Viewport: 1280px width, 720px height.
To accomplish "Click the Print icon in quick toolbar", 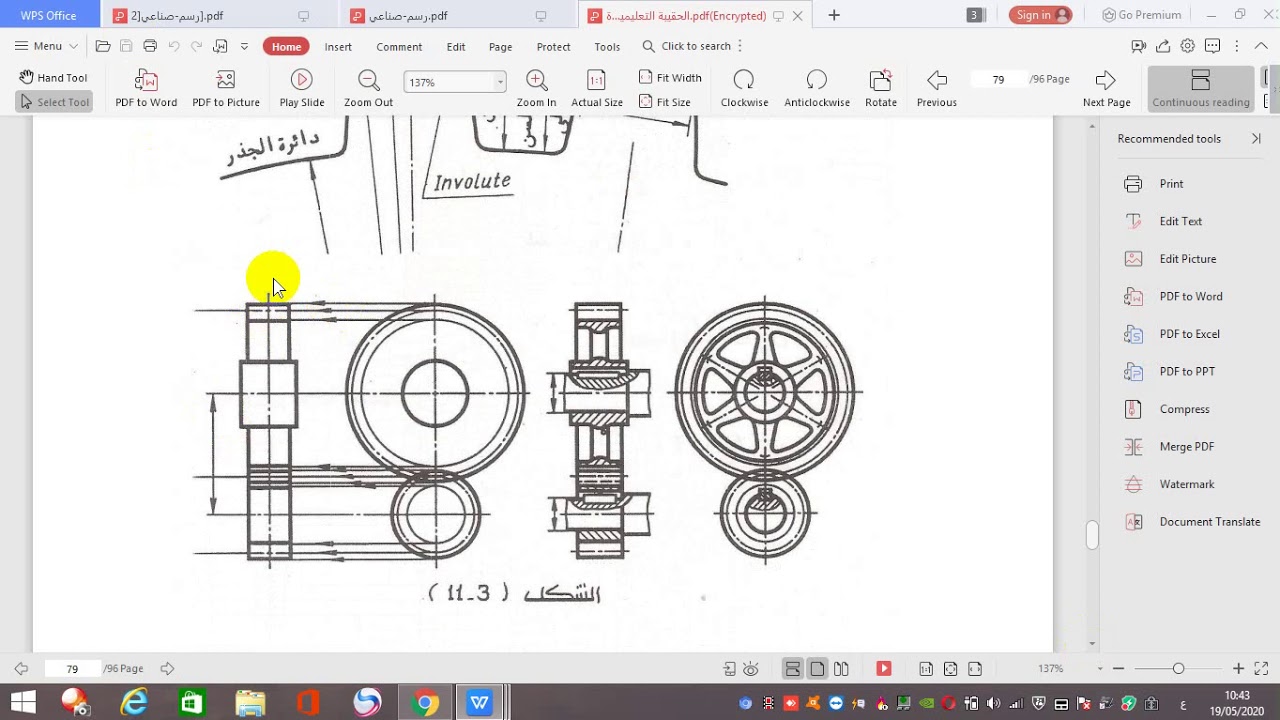I will pos(150,46).
